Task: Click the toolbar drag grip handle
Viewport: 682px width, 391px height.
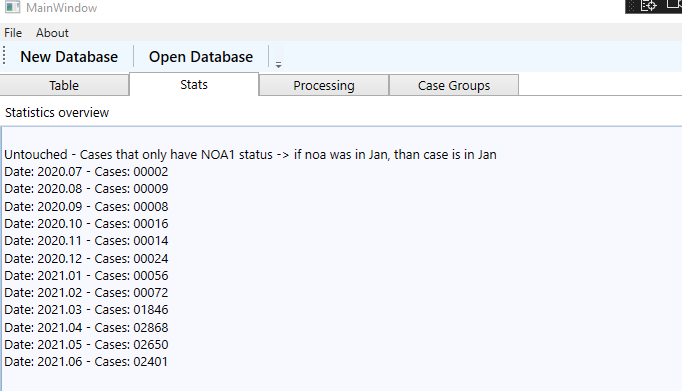Action: click(4, 56)
